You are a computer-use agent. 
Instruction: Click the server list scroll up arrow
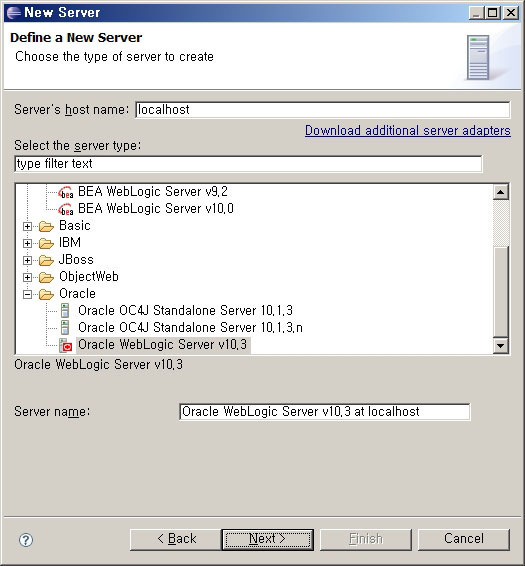[501, 192]
